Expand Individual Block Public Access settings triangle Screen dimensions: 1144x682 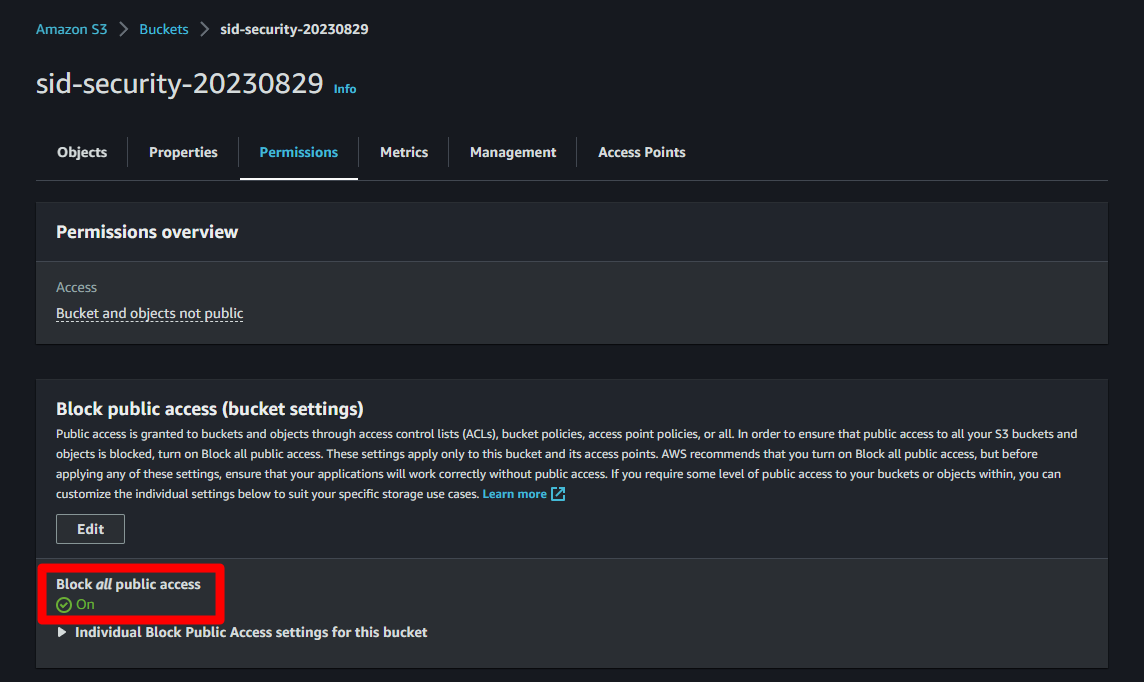pos(62,632)
